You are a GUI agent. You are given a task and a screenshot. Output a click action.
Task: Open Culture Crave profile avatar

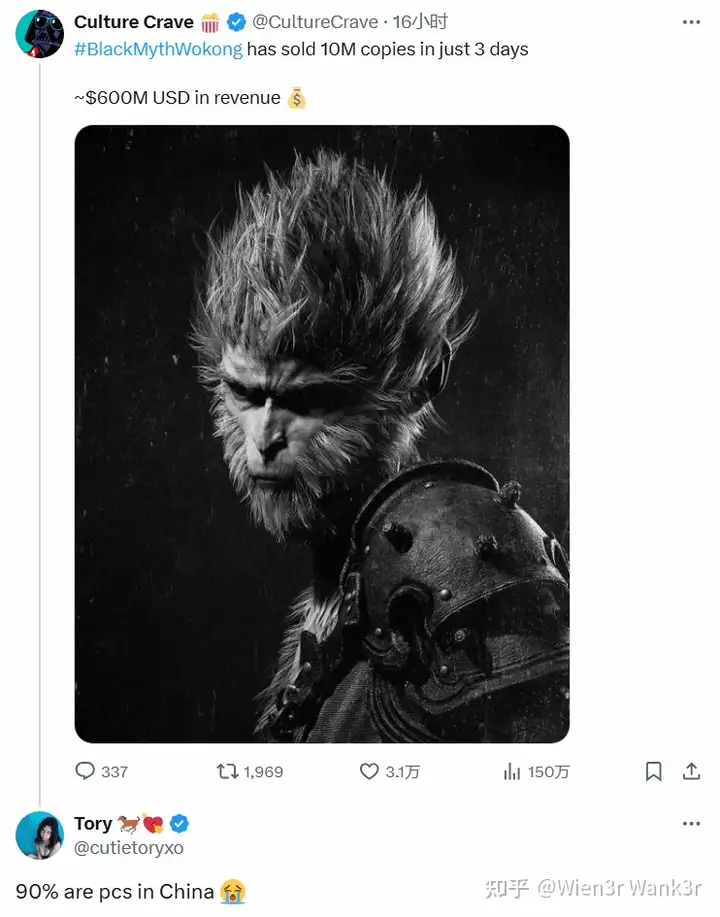40,34
